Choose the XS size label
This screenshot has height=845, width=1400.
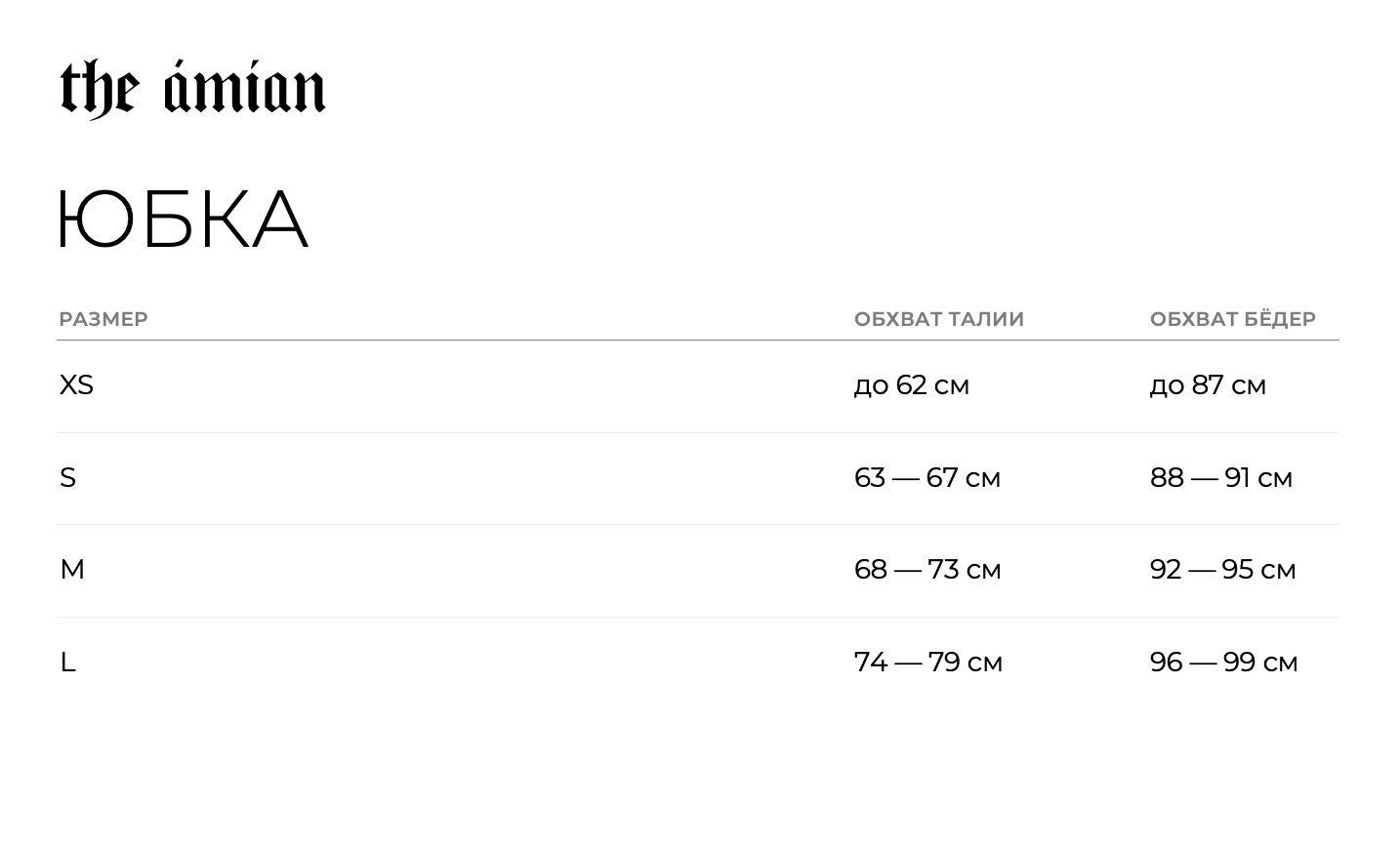point(76,385)
